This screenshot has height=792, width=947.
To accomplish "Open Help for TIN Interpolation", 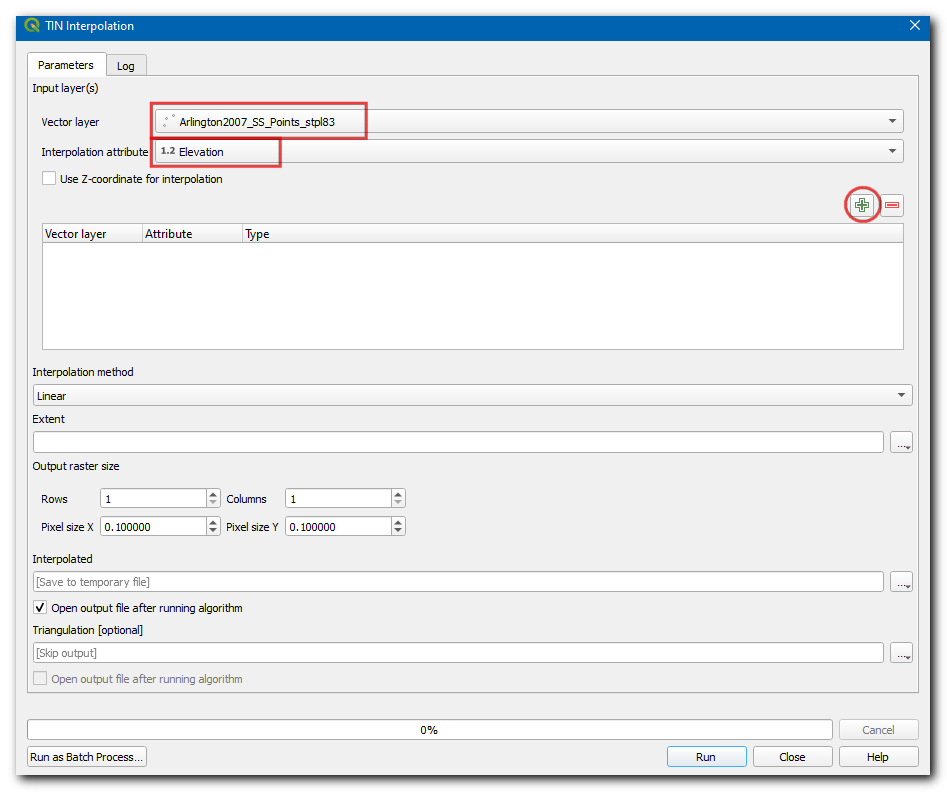I will point(877,757).
